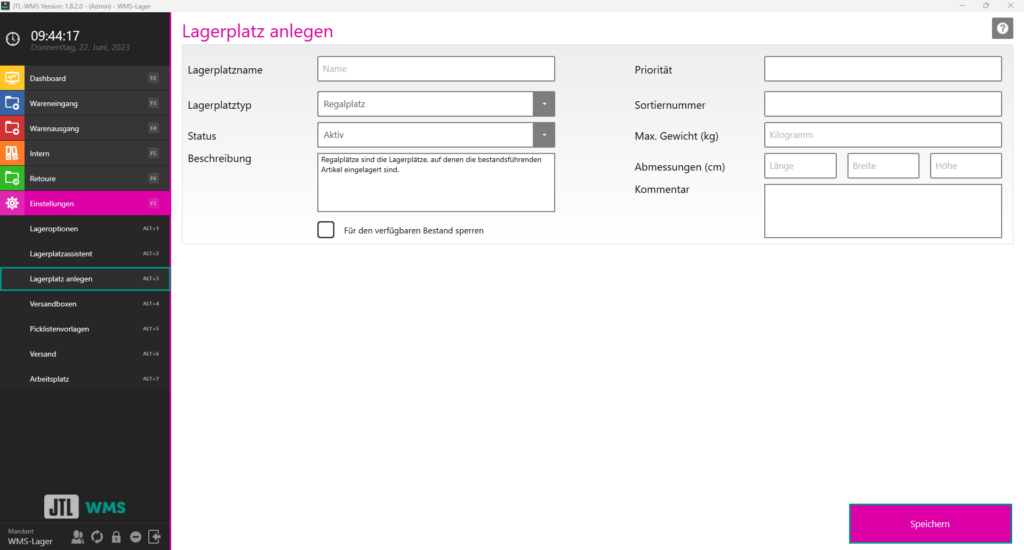Image resolution: width=1024 pixels, height=550 pixels.
Task: Click the 'Lagerplatz anlegen' page heading
Action: pyautogui.click(x=257, y=31)
